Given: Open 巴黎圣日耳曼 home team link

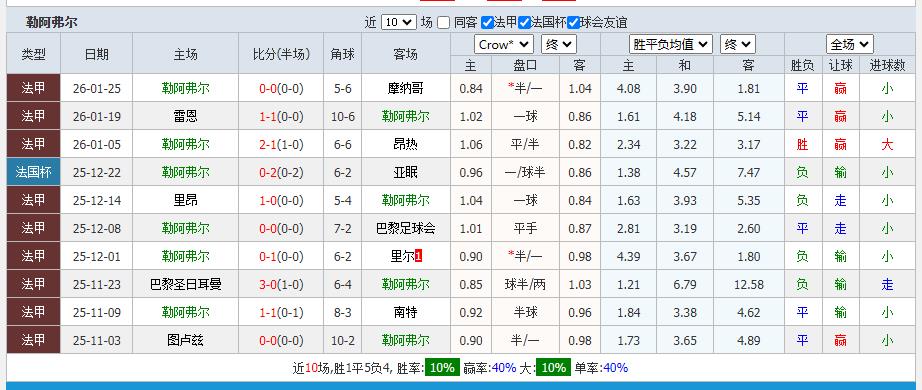Looking at the screenshot, I should tap(185, 285).
